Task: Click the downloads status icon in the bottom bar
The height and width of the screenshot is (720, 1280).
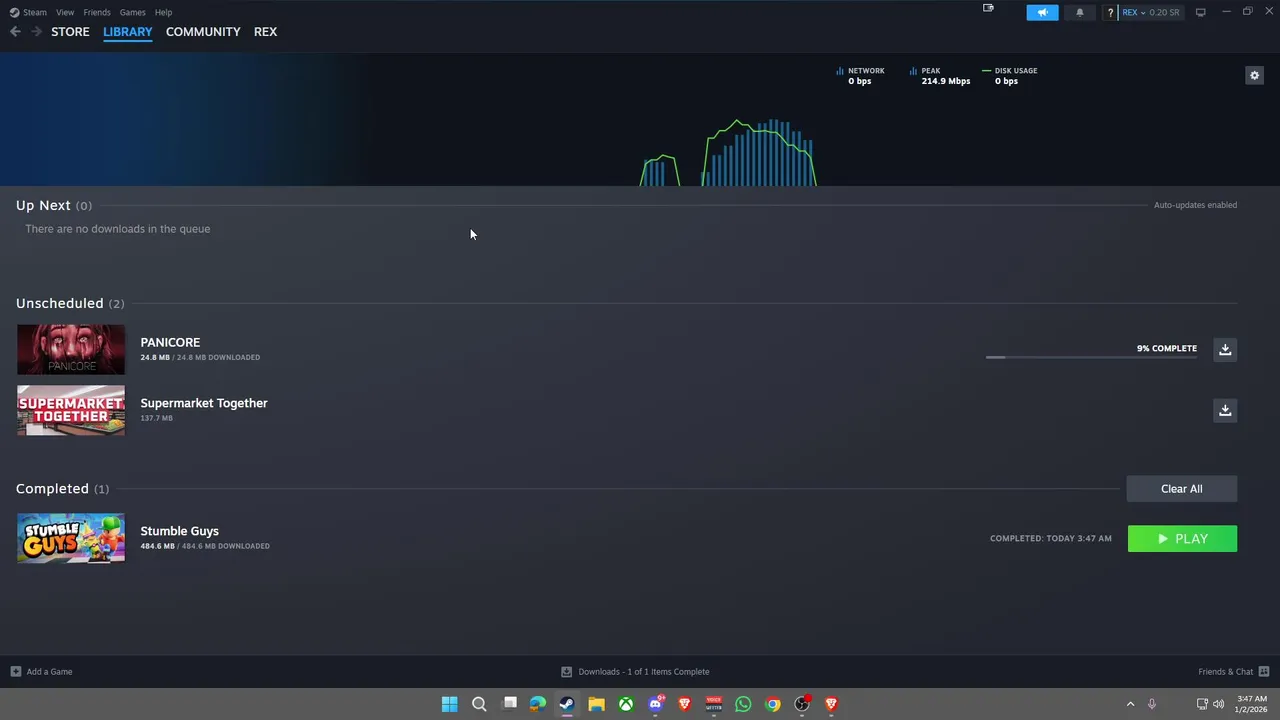Action: tap(566, 672)
